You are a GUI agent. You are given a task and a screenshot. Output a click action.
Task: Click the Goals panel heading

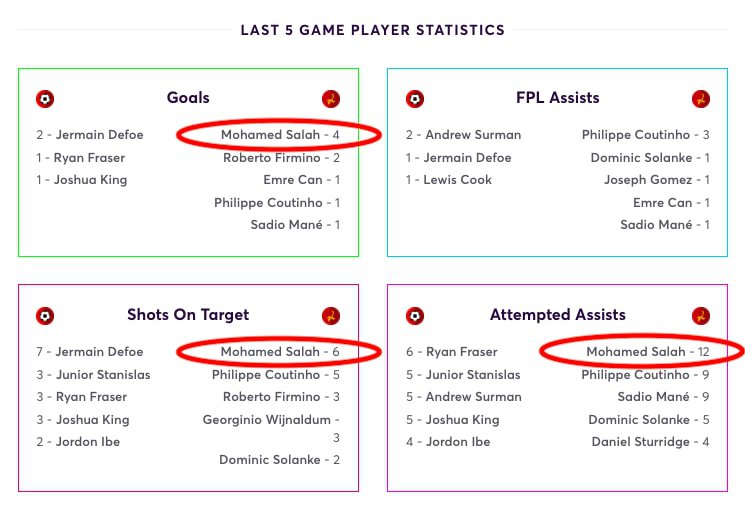(x=188, y=97)
